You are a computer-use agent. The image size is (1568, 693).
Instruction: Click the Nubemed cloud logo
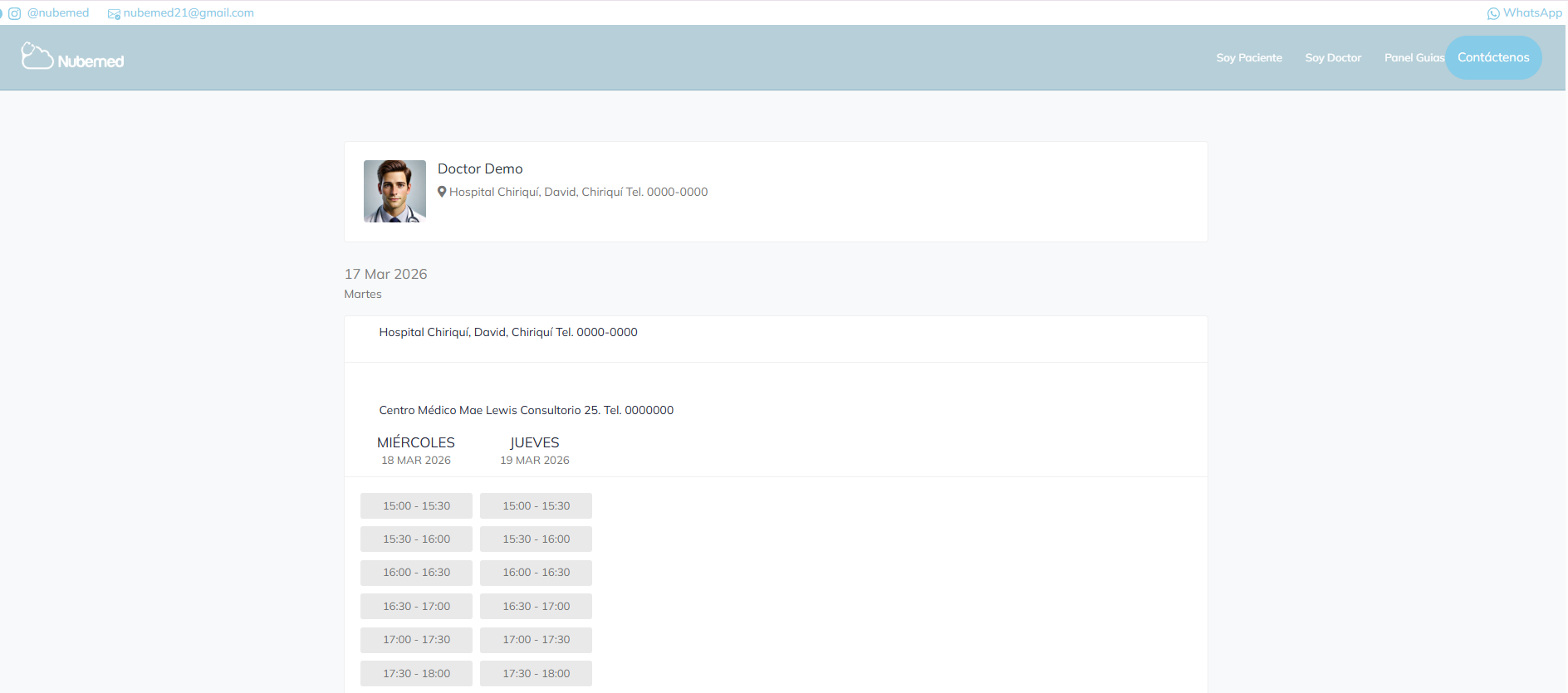click(72, 57)
